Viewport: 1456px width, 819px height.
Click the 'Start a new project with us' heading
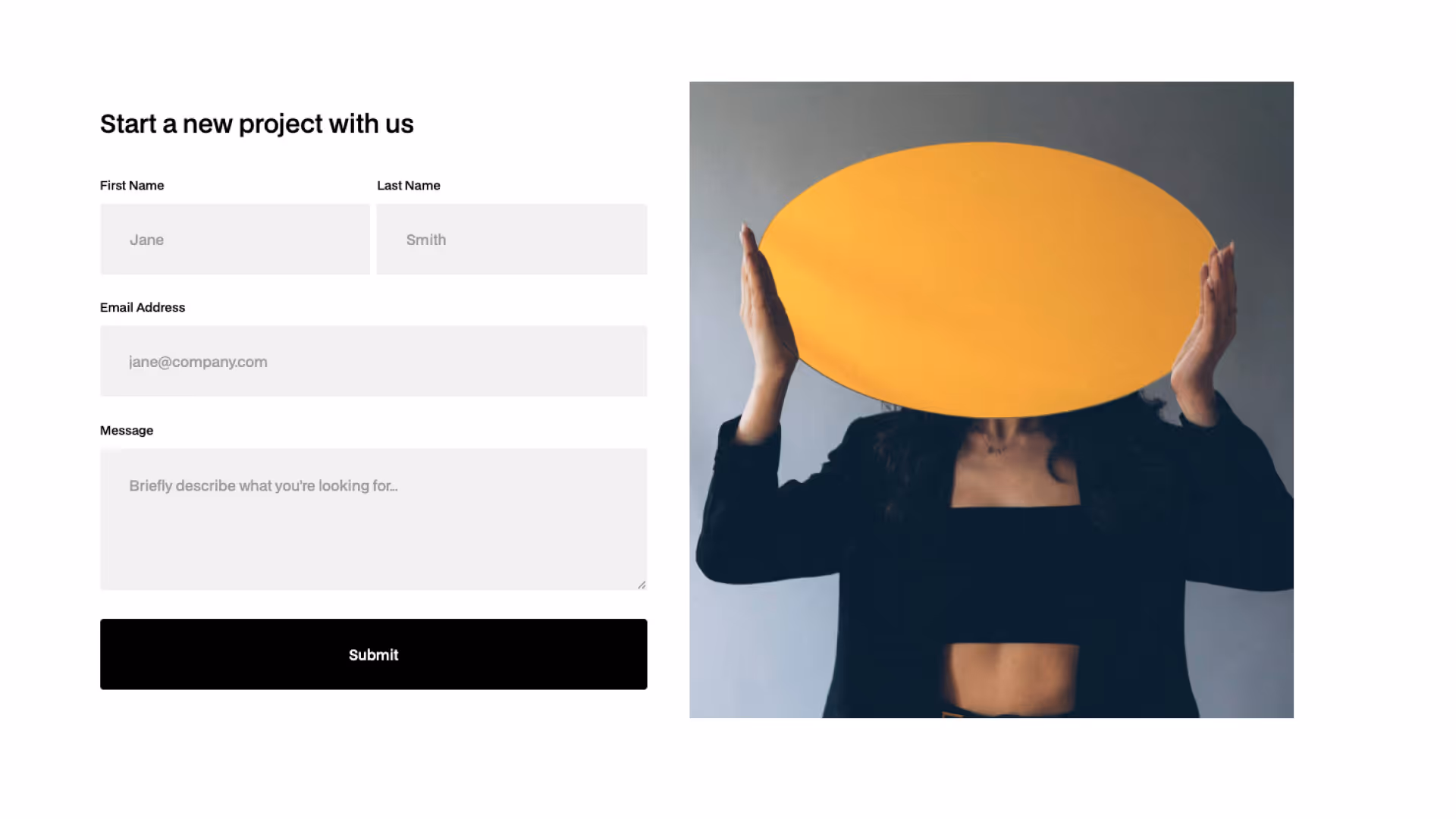pos(257,124)
